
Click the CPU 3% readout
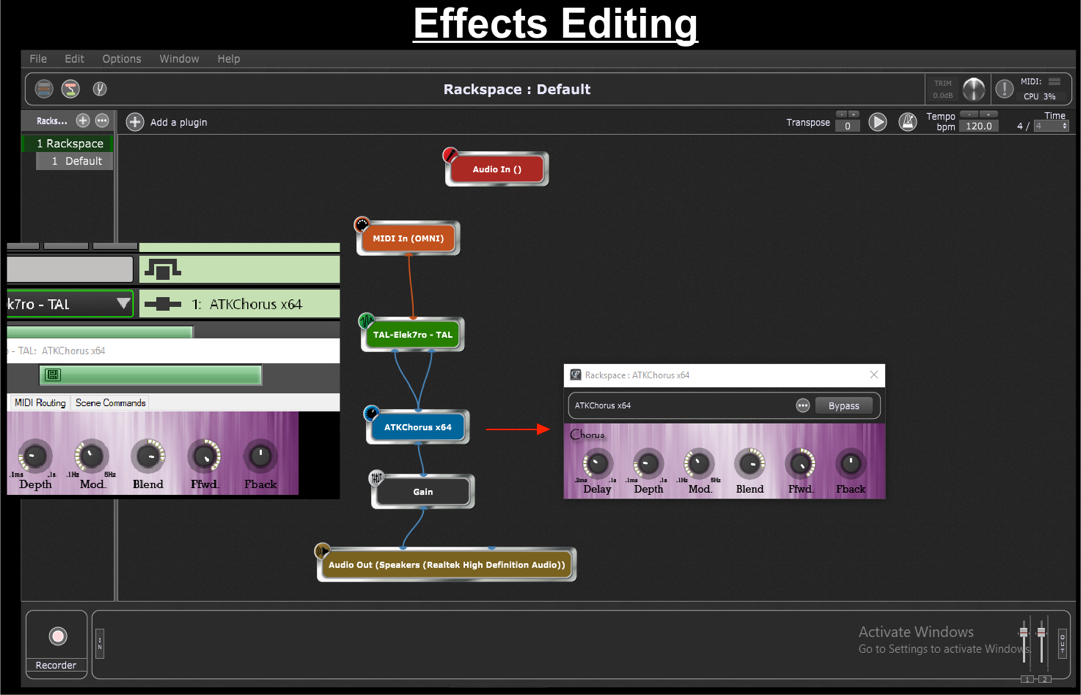tap(1040, 97)
